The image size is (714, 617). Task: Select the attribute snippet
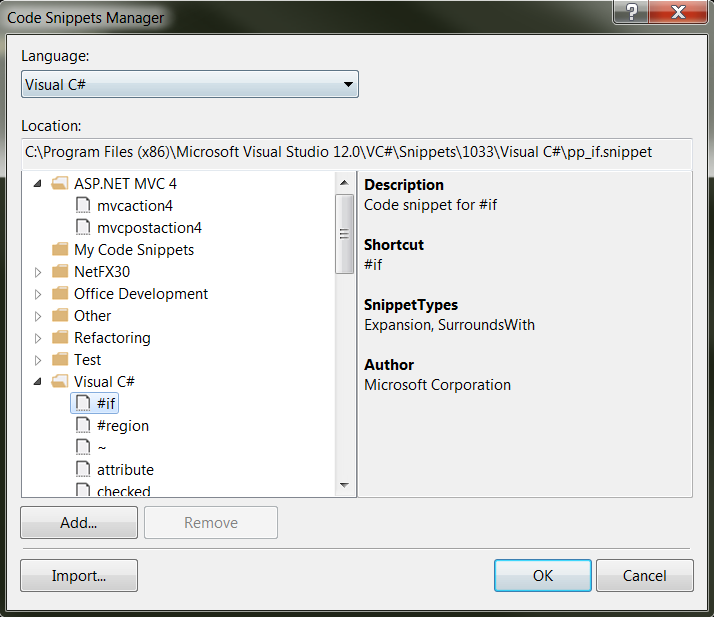pos(125,469)
